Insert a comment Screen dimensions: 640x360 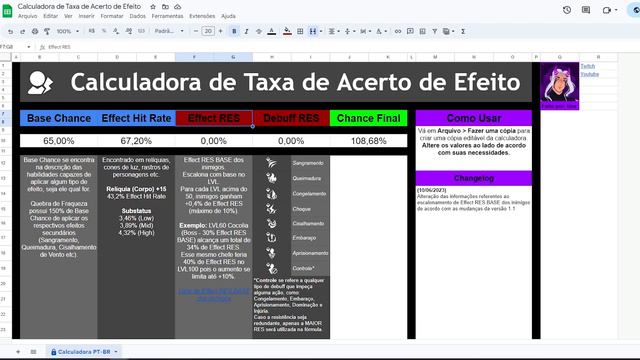point(410,31)
